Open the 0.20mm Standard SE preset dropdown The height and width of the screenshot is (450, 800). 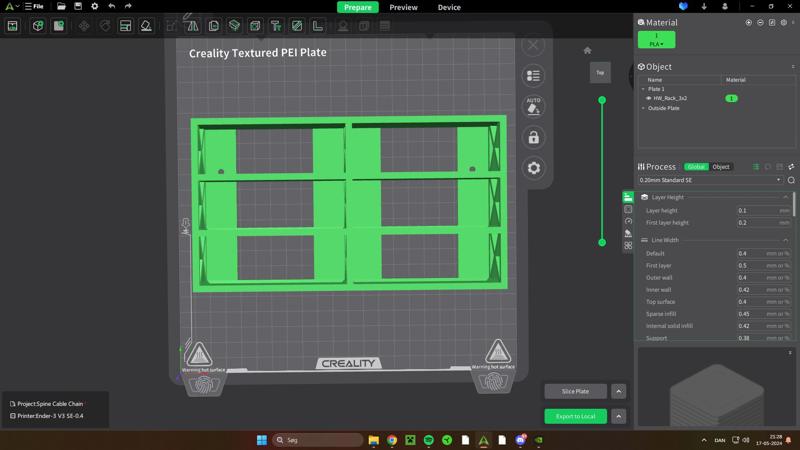pyautogui.click(x=710, y=180)
